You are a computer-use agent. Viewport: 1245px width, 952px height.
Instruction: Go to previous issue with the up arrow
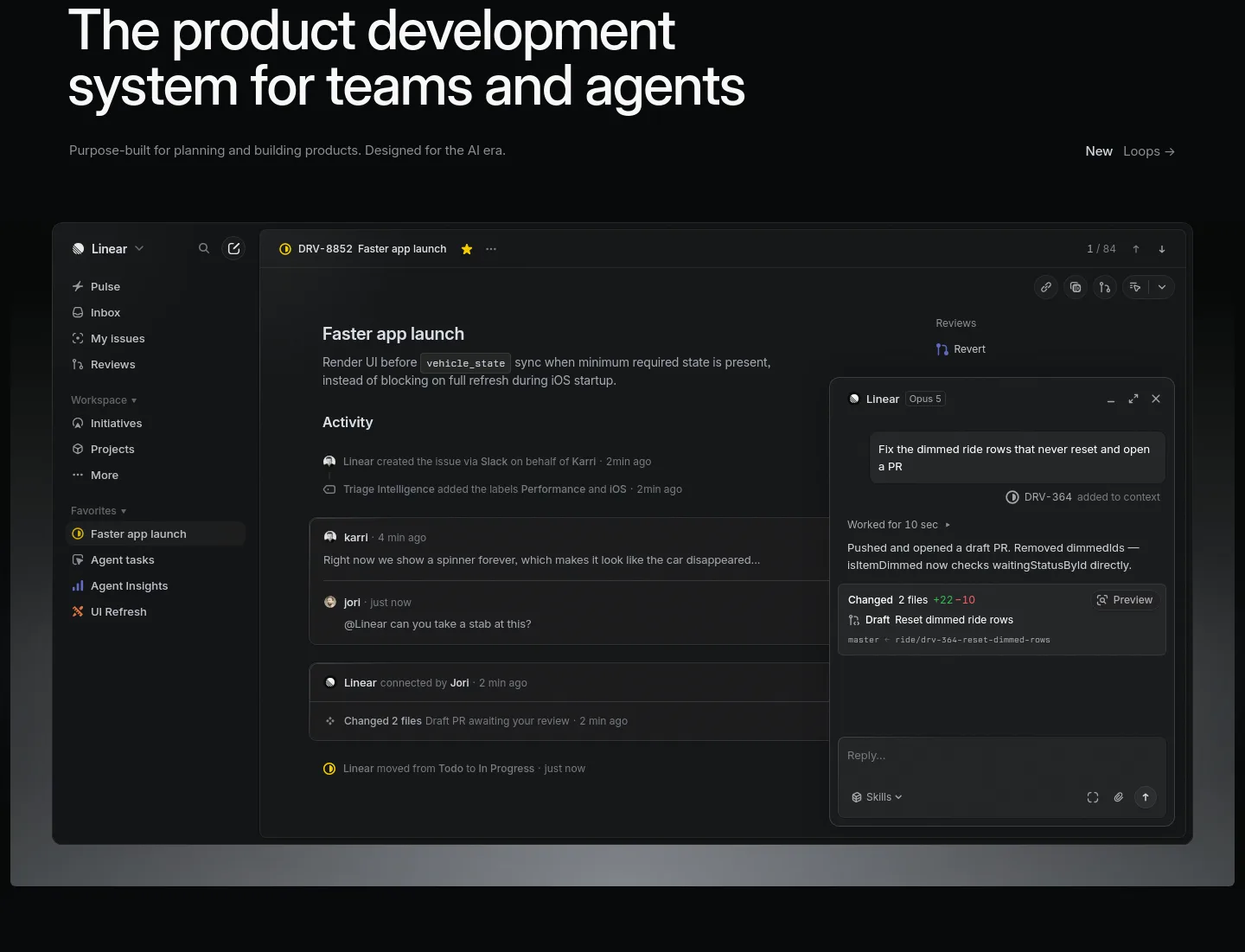(x=1136, y=249)
